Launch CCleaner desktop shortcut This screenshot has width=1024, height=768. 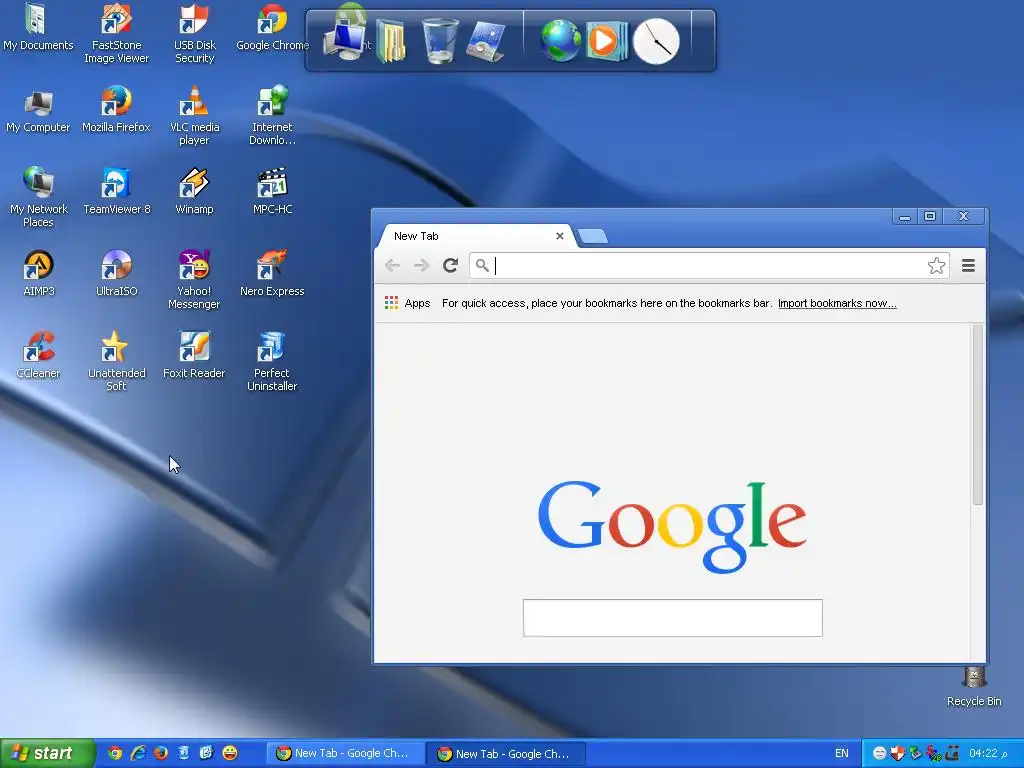pos(38,355)
